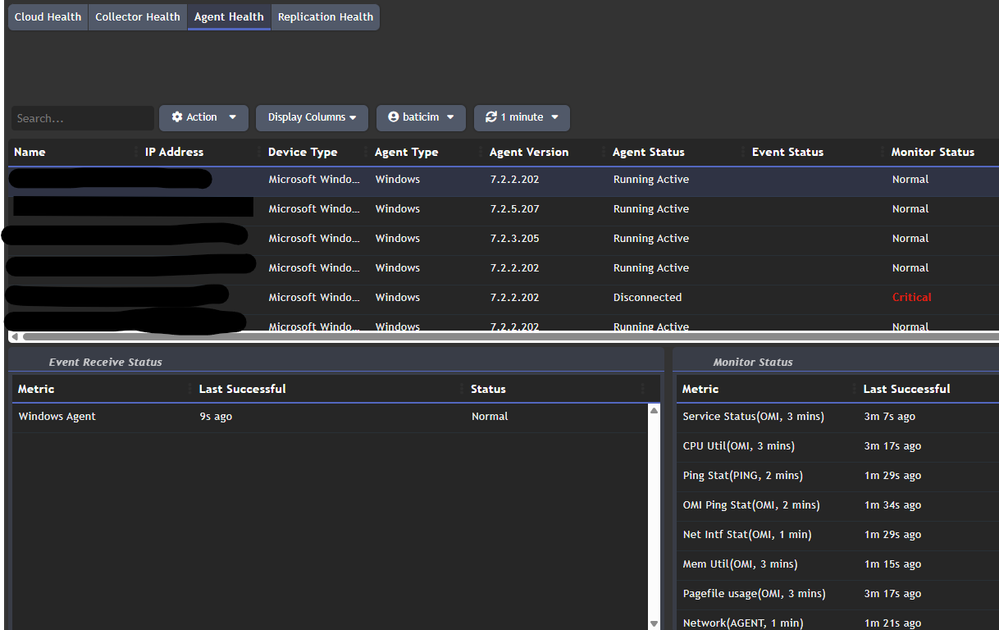Select agent version 7.2.5.207 cell

tap(515, 209)
